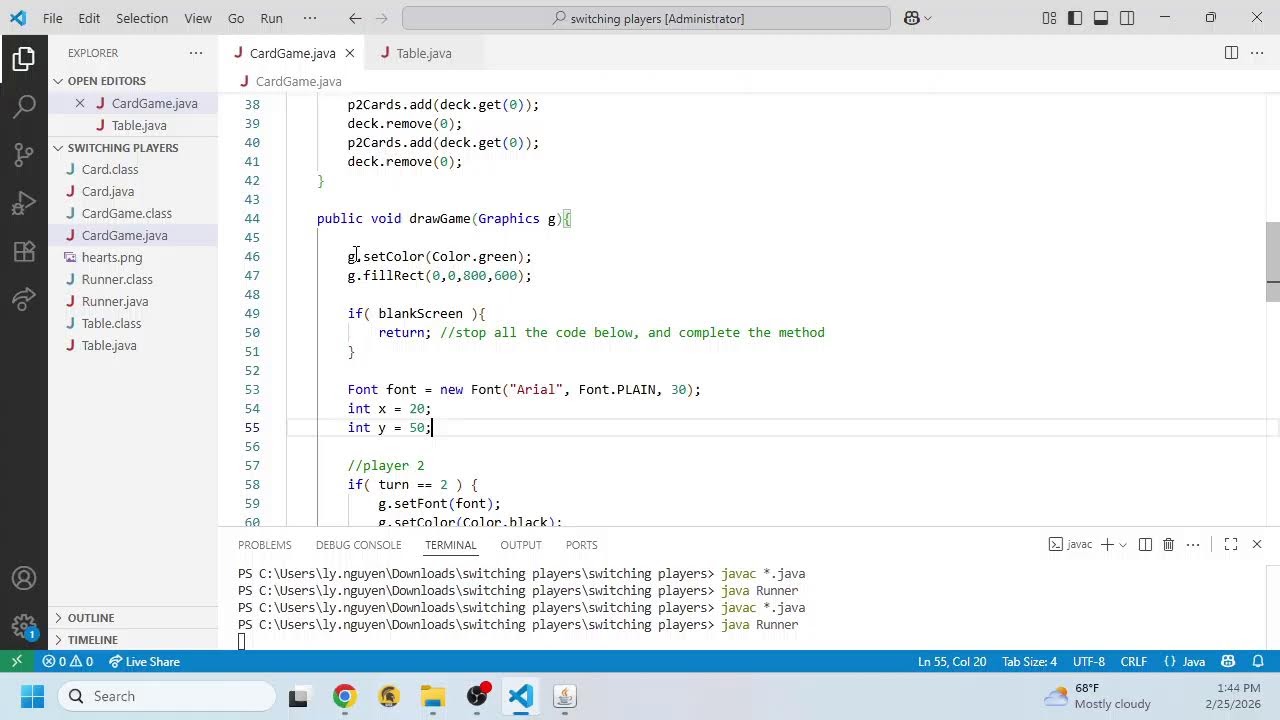Open the Run and Debug view
Viewport: 1280px width, 720px height.
coord(24,203)
